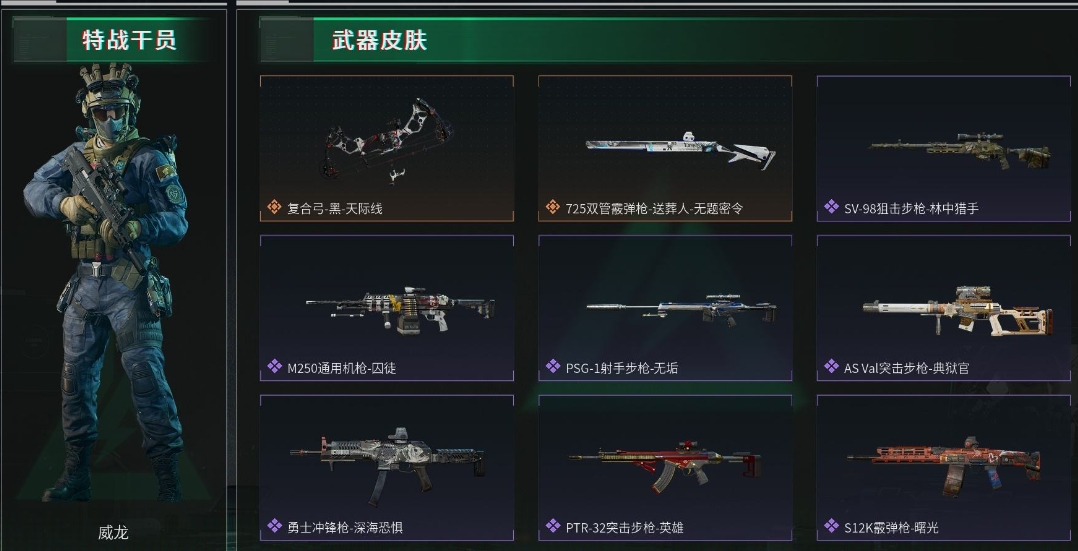Select the M250通用机枪-囚徒 machine gun image

click(x=400, y=308)
